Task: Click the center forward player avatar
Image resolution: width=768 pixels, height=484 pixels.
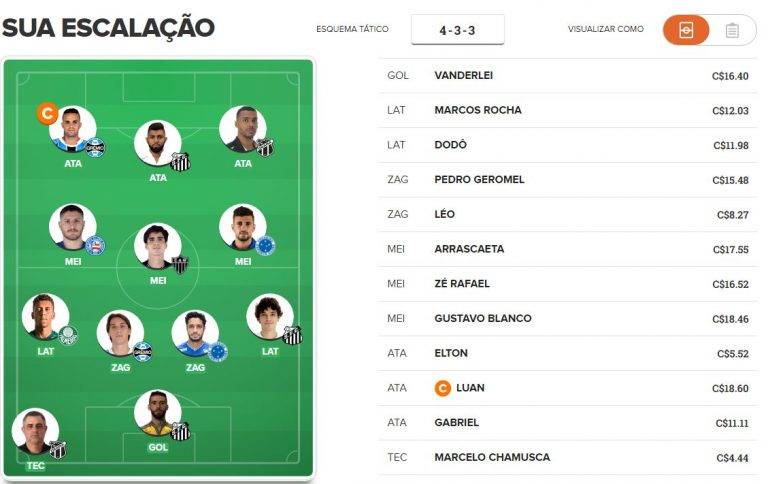Action: (x=158, y=143)
